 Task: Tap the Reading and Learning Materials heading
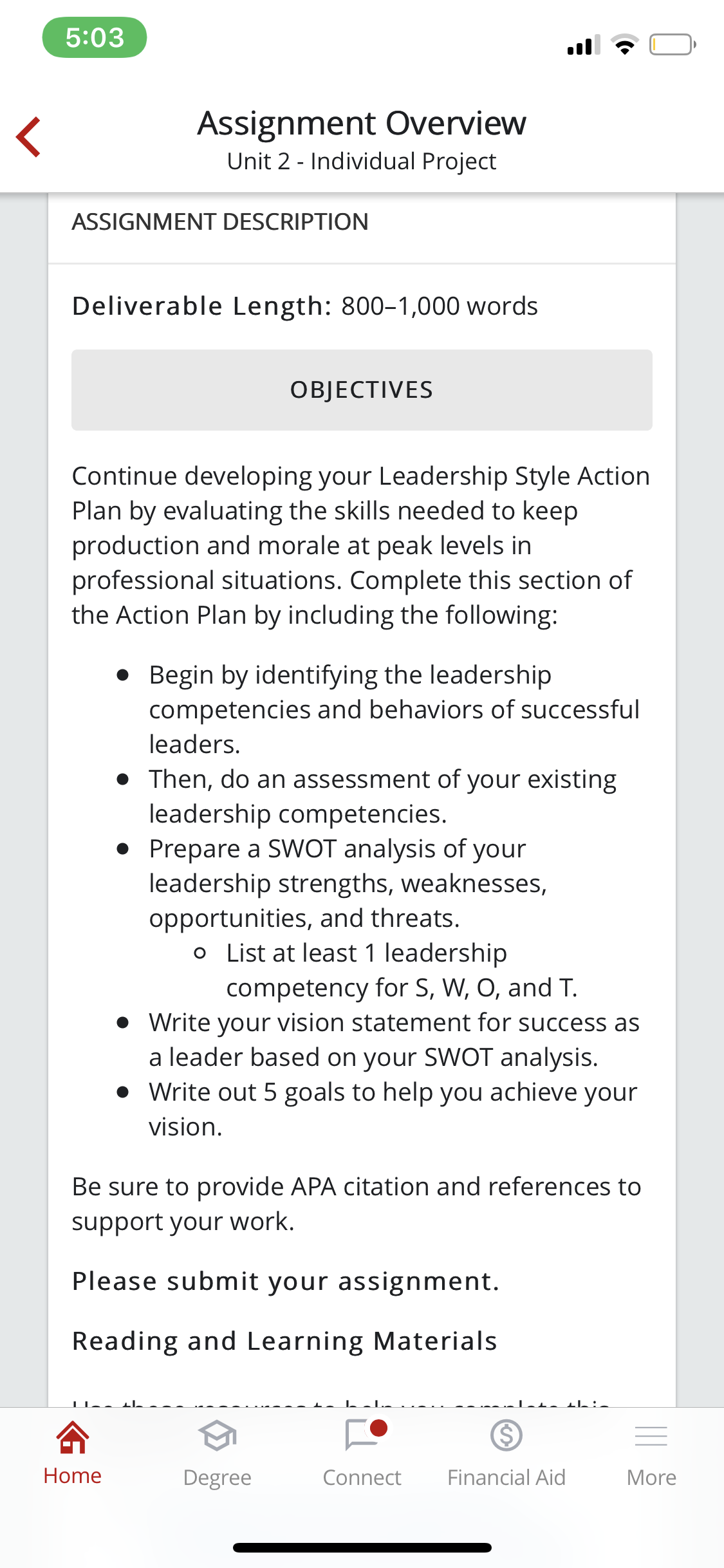[x=284, y=1341]
